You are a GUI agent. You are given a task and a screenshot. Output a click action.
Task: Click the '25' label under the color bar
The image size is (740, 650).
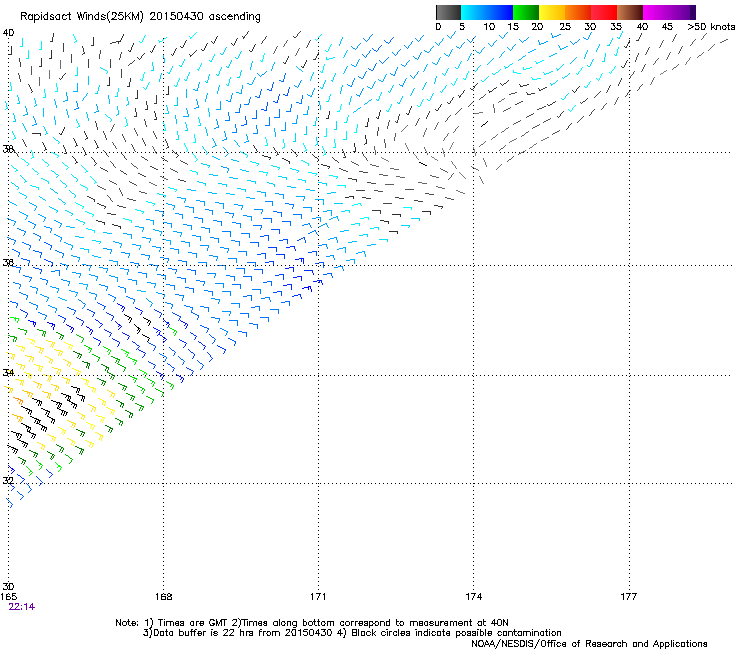[565, 27]
